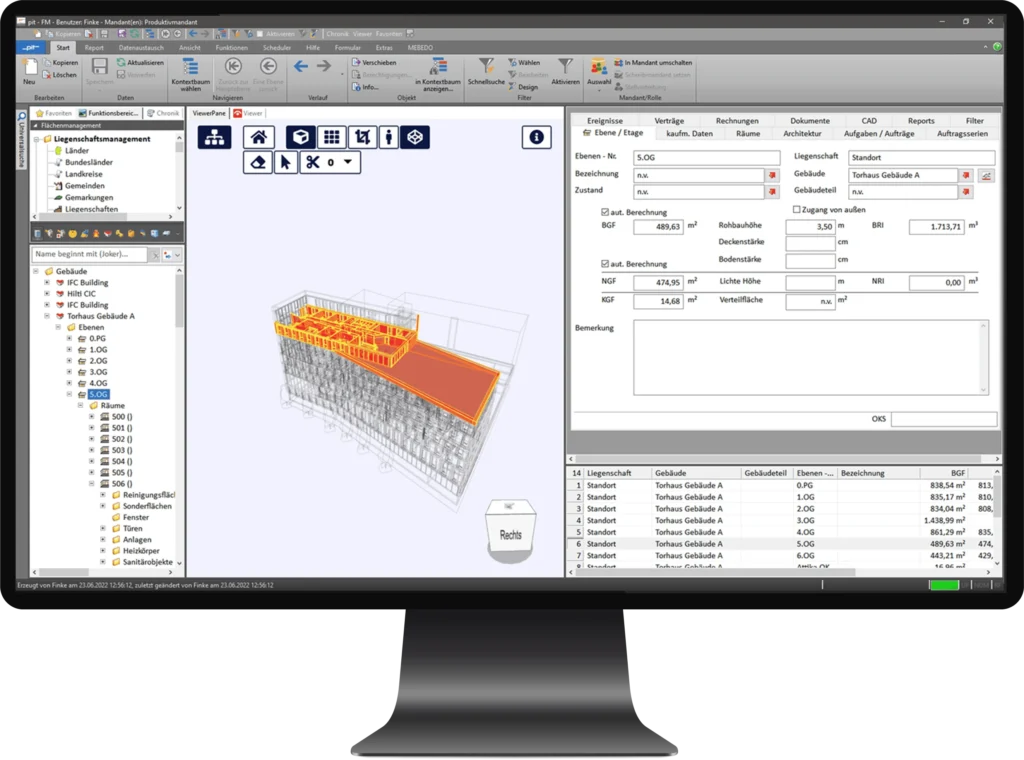
Task: Click the Verschieben button in Objekt group
Action: (x=378, y=62)
